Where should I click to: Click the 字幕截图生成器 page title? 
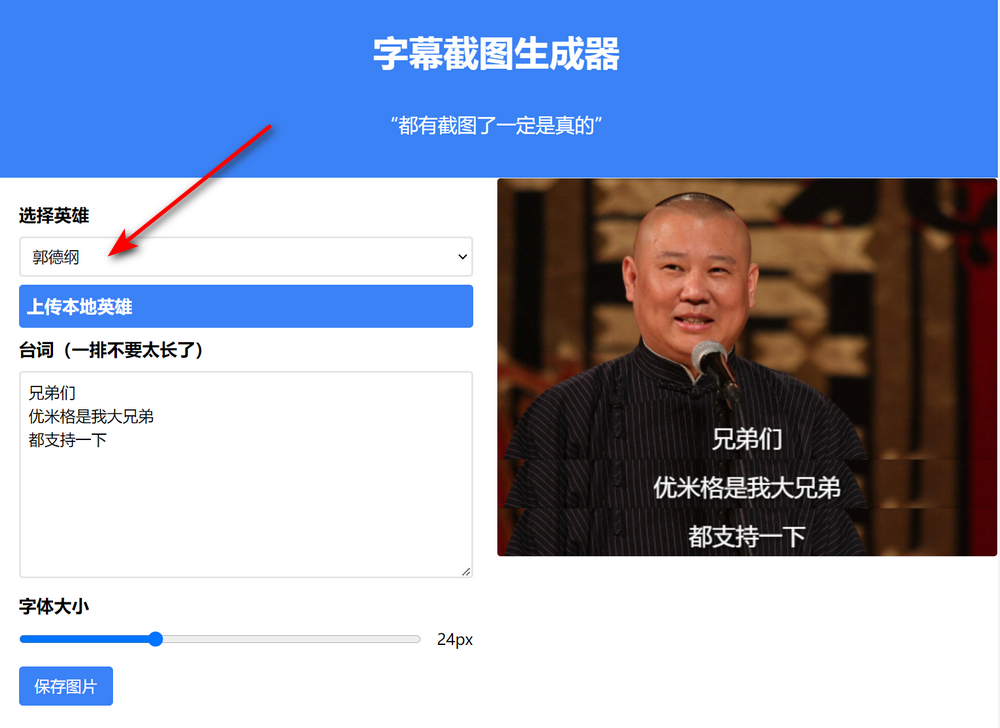pyautogui.click(x=497, y=54)
